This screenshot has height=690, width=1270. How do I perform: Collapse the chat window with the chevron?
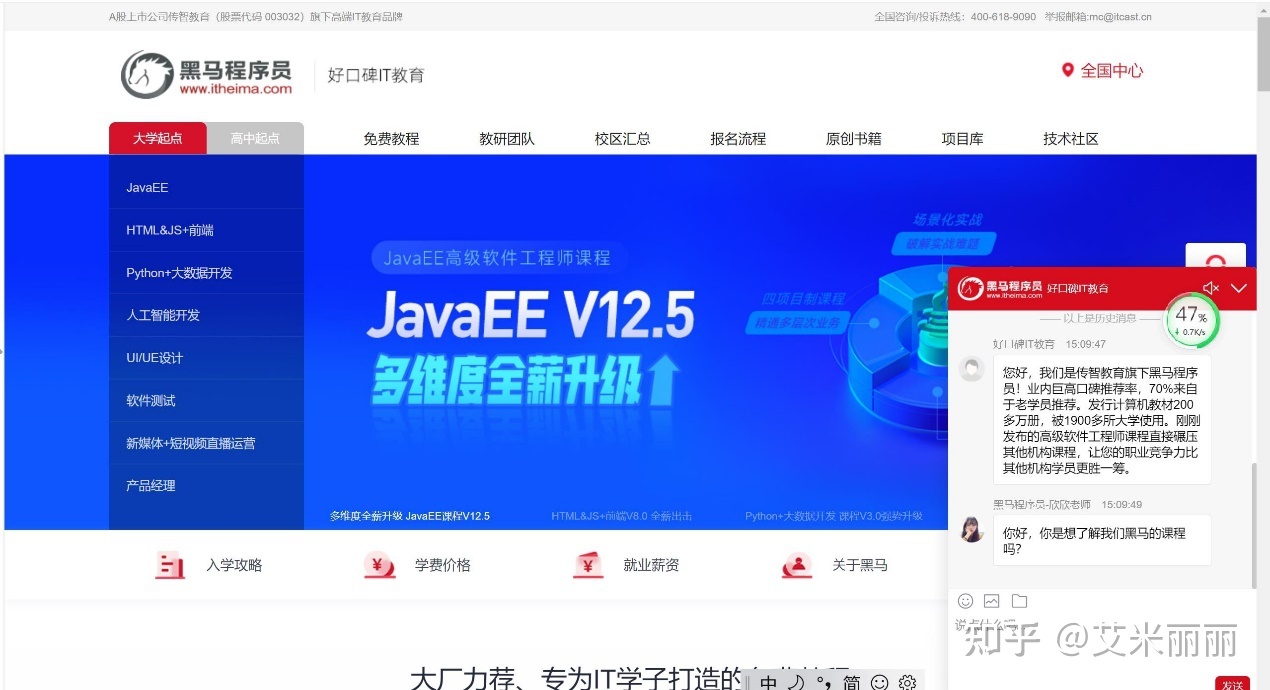coord(1239,288)
